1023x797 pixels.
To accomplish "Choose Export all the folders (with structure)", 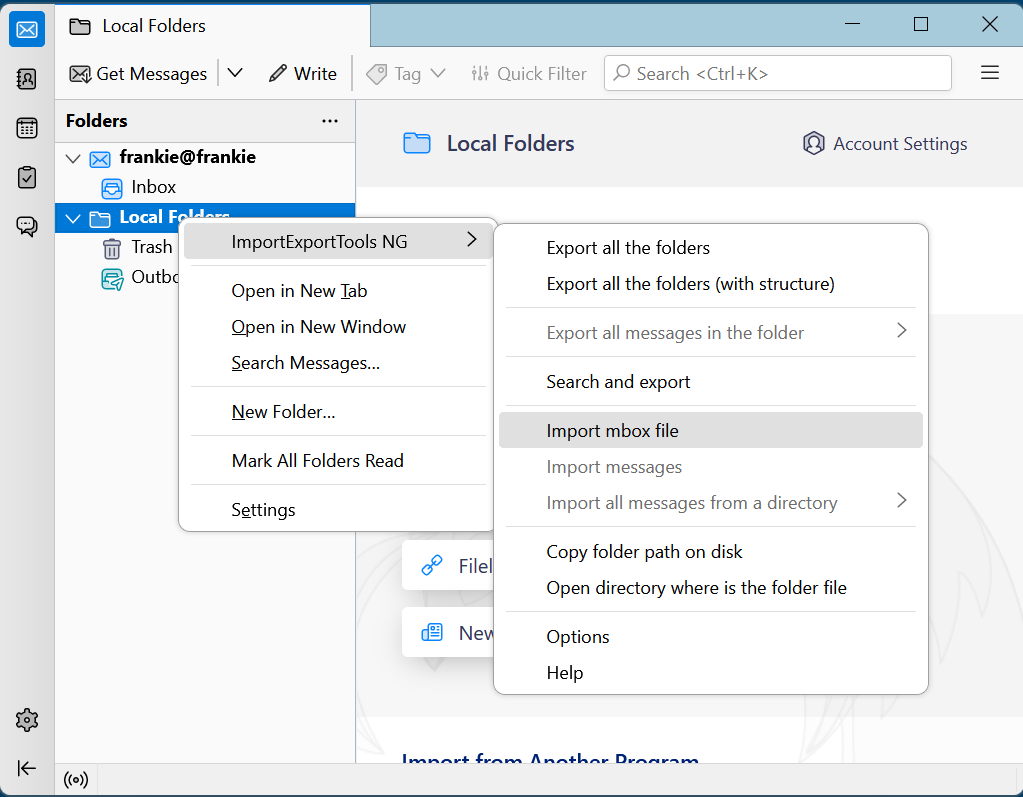I will [711, 284].
